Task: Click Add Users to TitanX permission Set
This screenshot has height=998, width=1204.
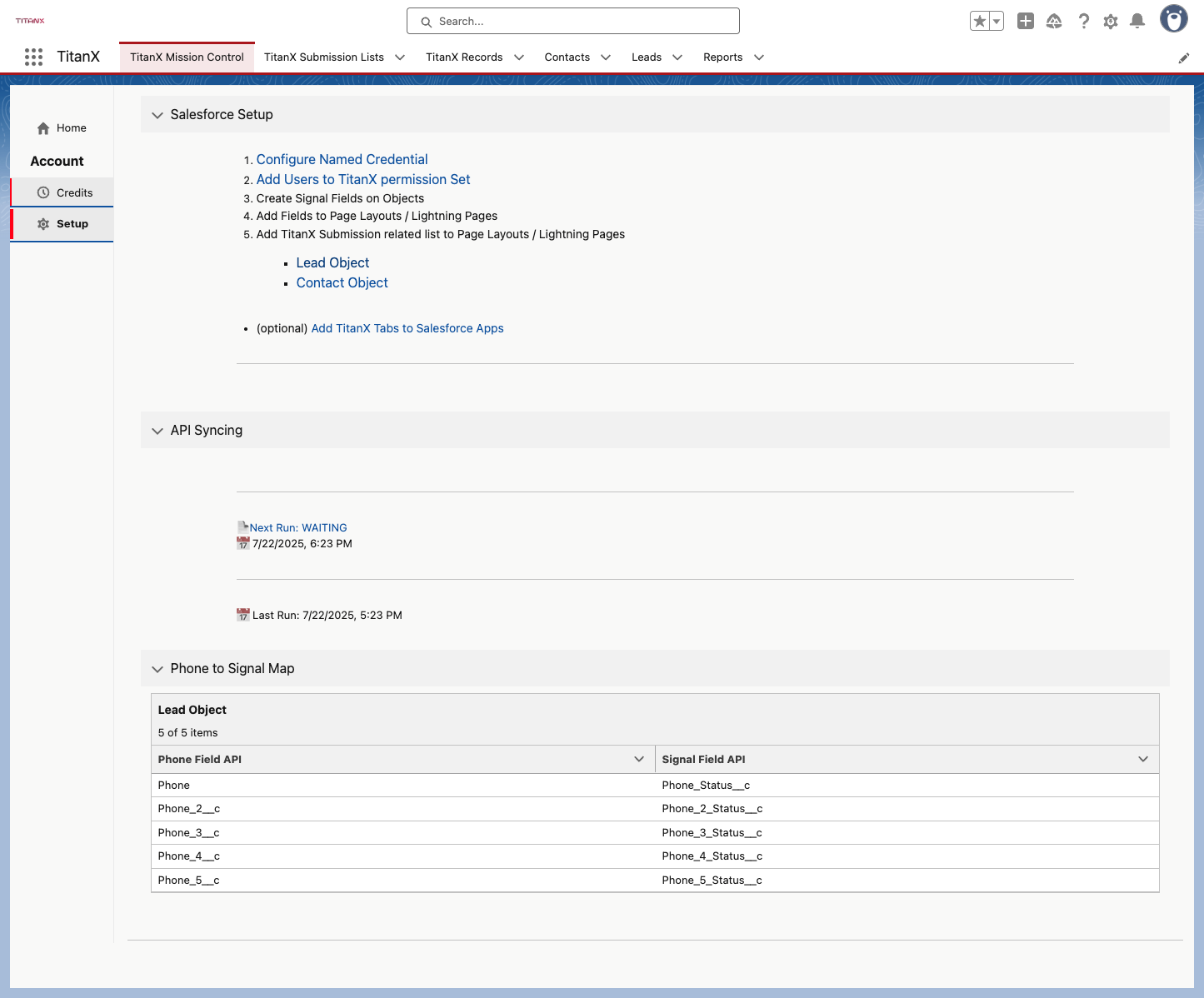Action: (x=363, y=179)
